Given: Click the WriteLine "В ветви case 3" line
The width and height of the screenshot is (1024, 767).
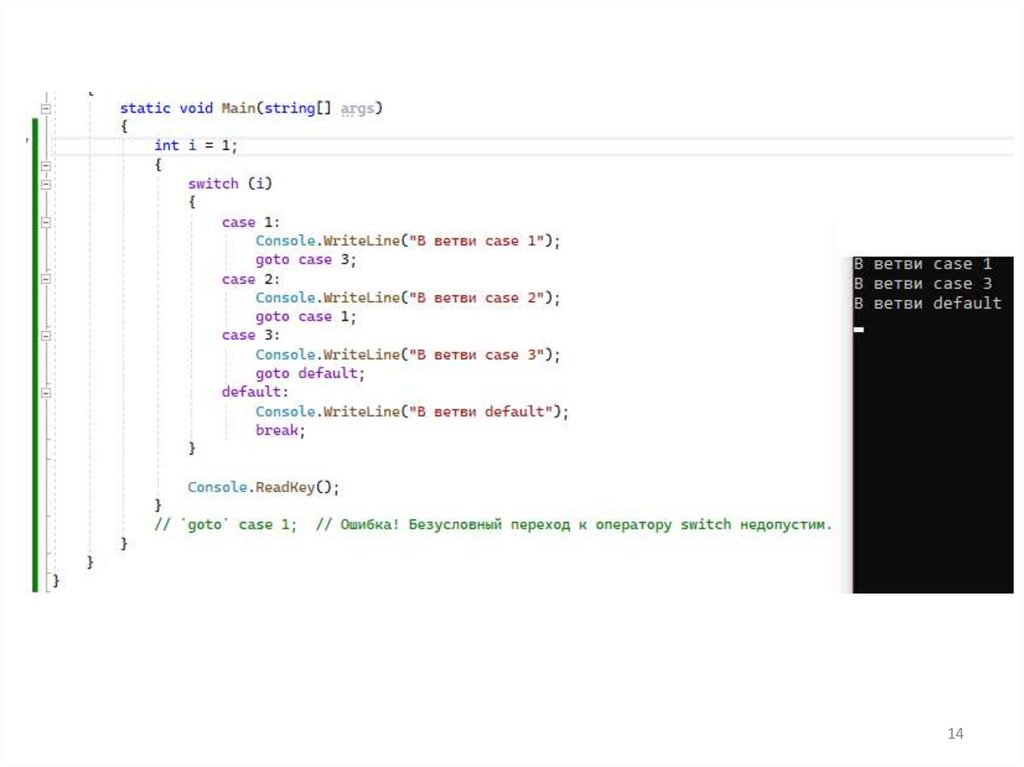Looking at the screenshot, I should point(408,355).
